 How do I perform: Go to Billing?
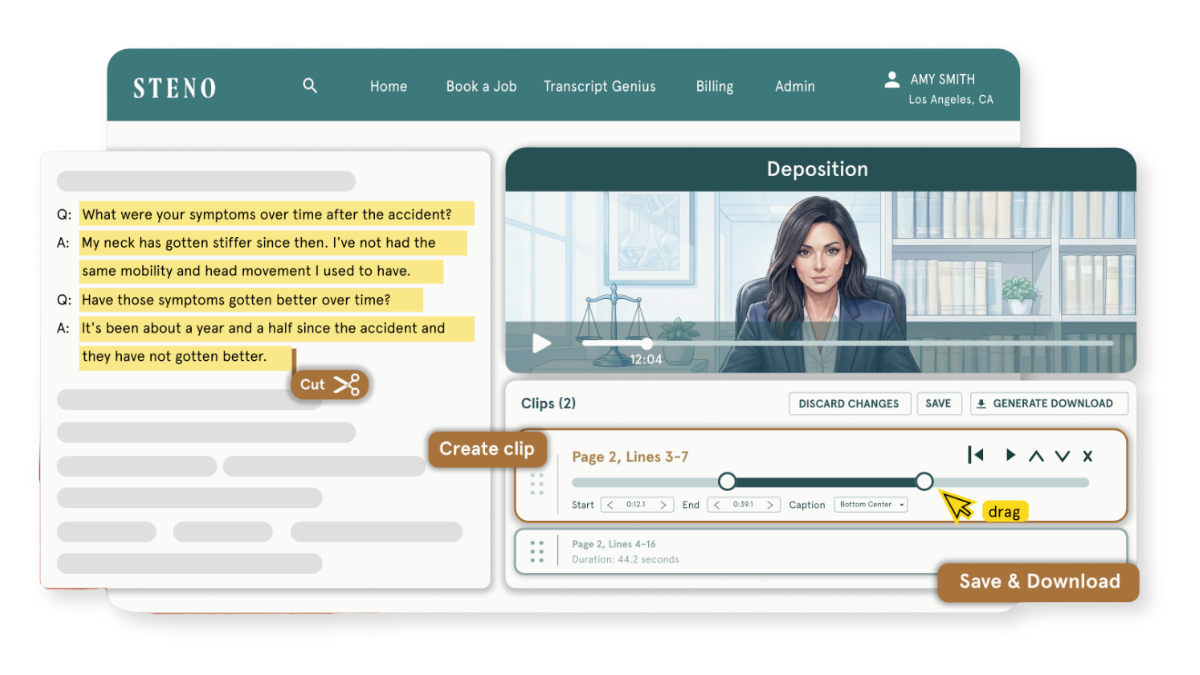pos(714,86)
